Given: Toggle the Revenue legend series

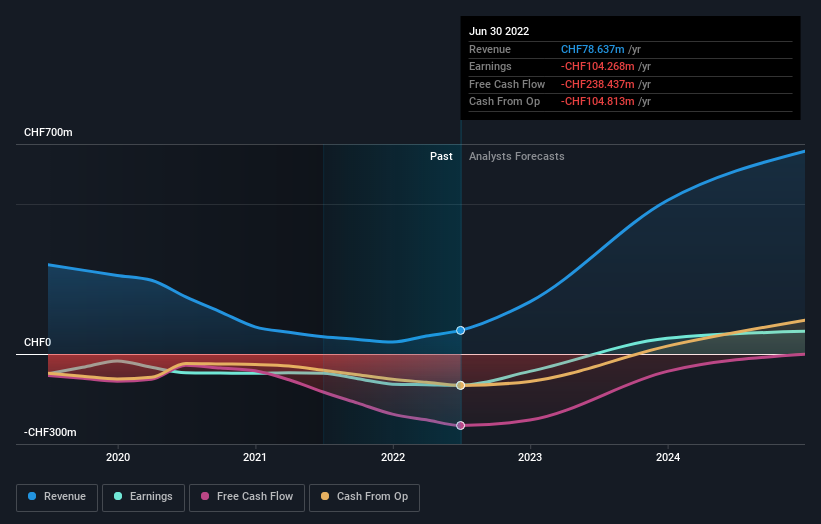Looking at the screenshot, I should (57, 497).
